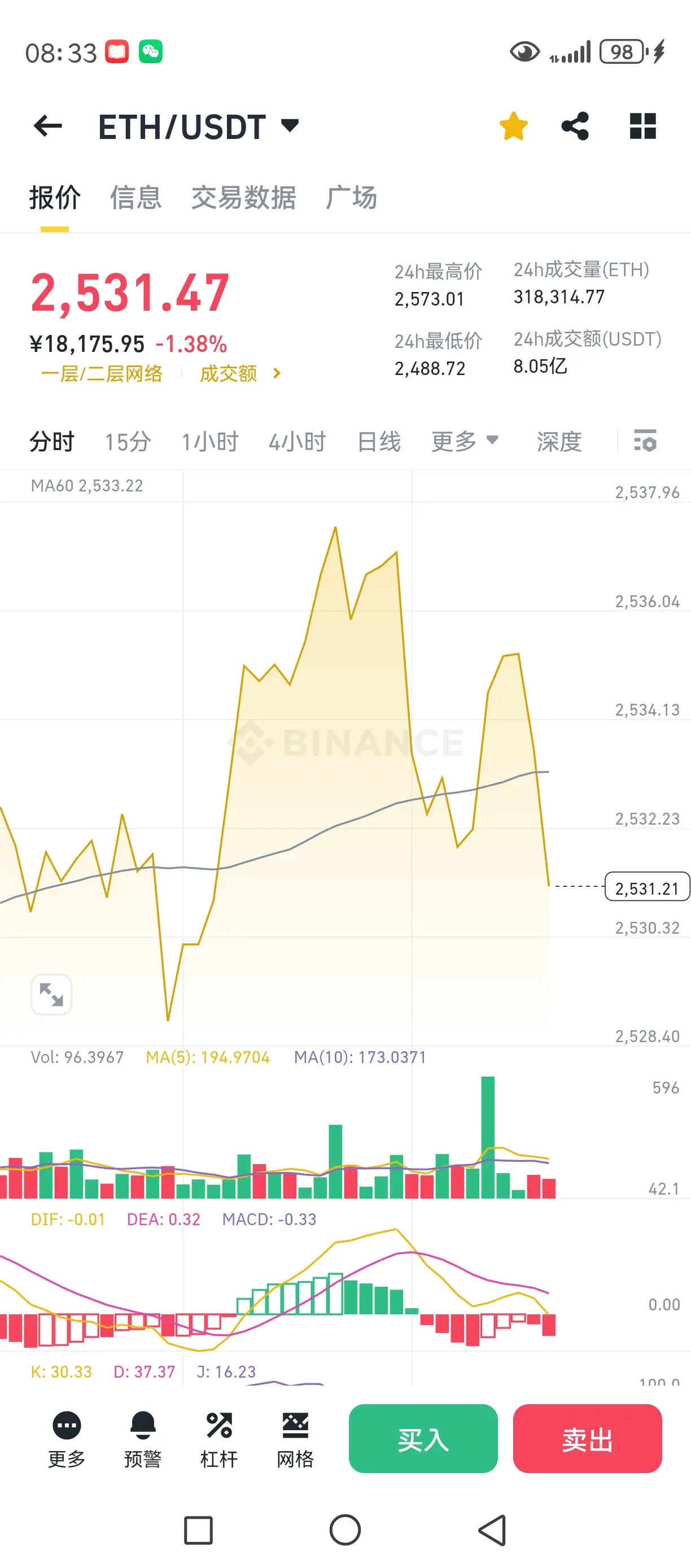Tap the red 卖出 button

click(588, 1439)
